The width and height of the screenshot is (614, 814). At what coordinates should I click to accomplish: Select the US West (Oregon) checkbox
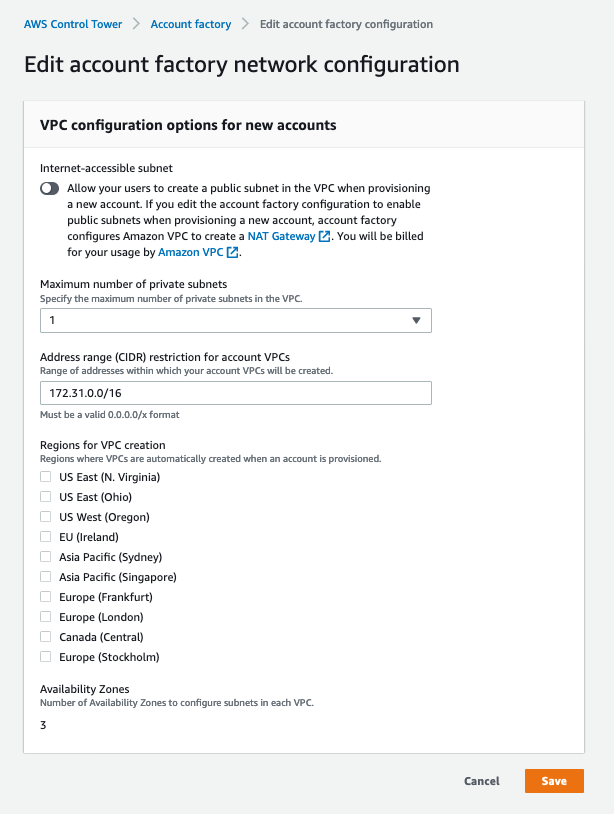45,517
